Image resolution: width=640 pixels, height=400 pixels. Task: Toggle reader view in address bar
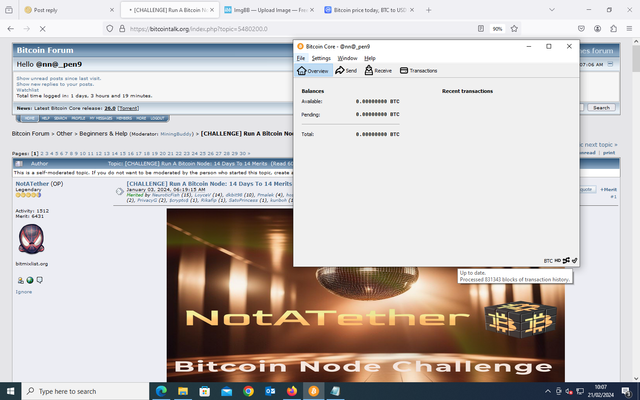481,29
